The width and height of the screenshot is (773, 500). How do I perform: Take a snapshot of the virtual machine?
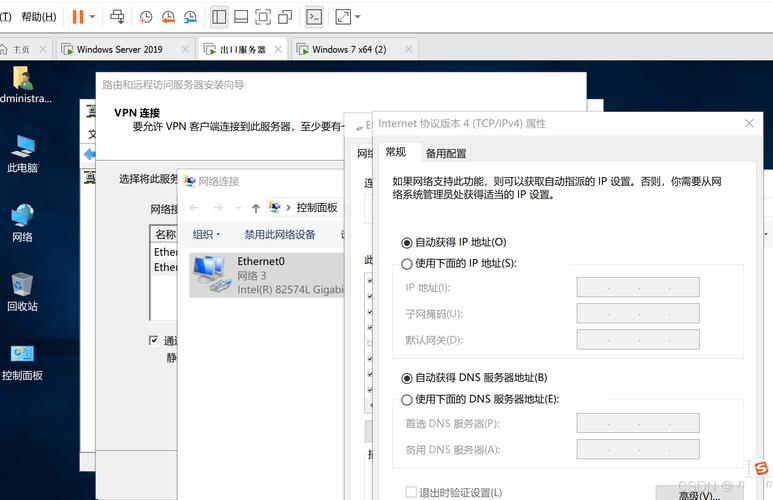click(x=146, y=17)
